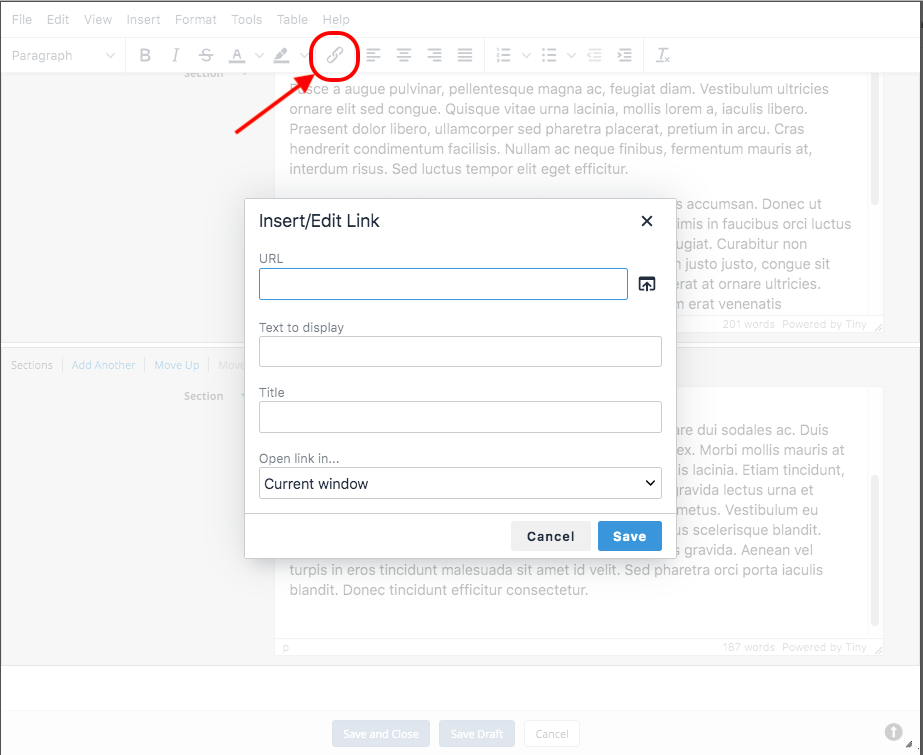Click the highlight color swatch
Viewport: 923px width, 755px height.
click(282, 55)
